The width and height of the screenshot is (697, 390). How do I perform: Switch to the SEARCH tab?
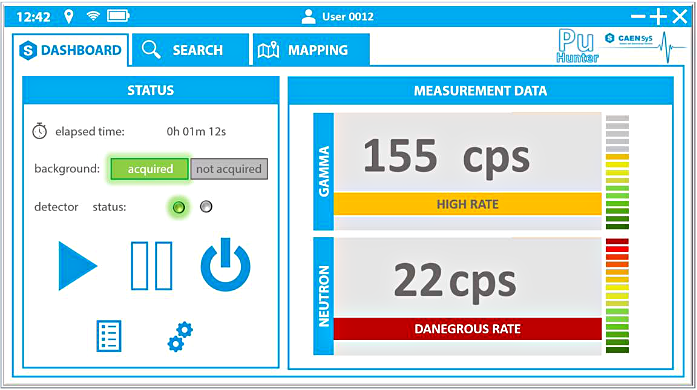pyautogui.click(x=190, y=50)
